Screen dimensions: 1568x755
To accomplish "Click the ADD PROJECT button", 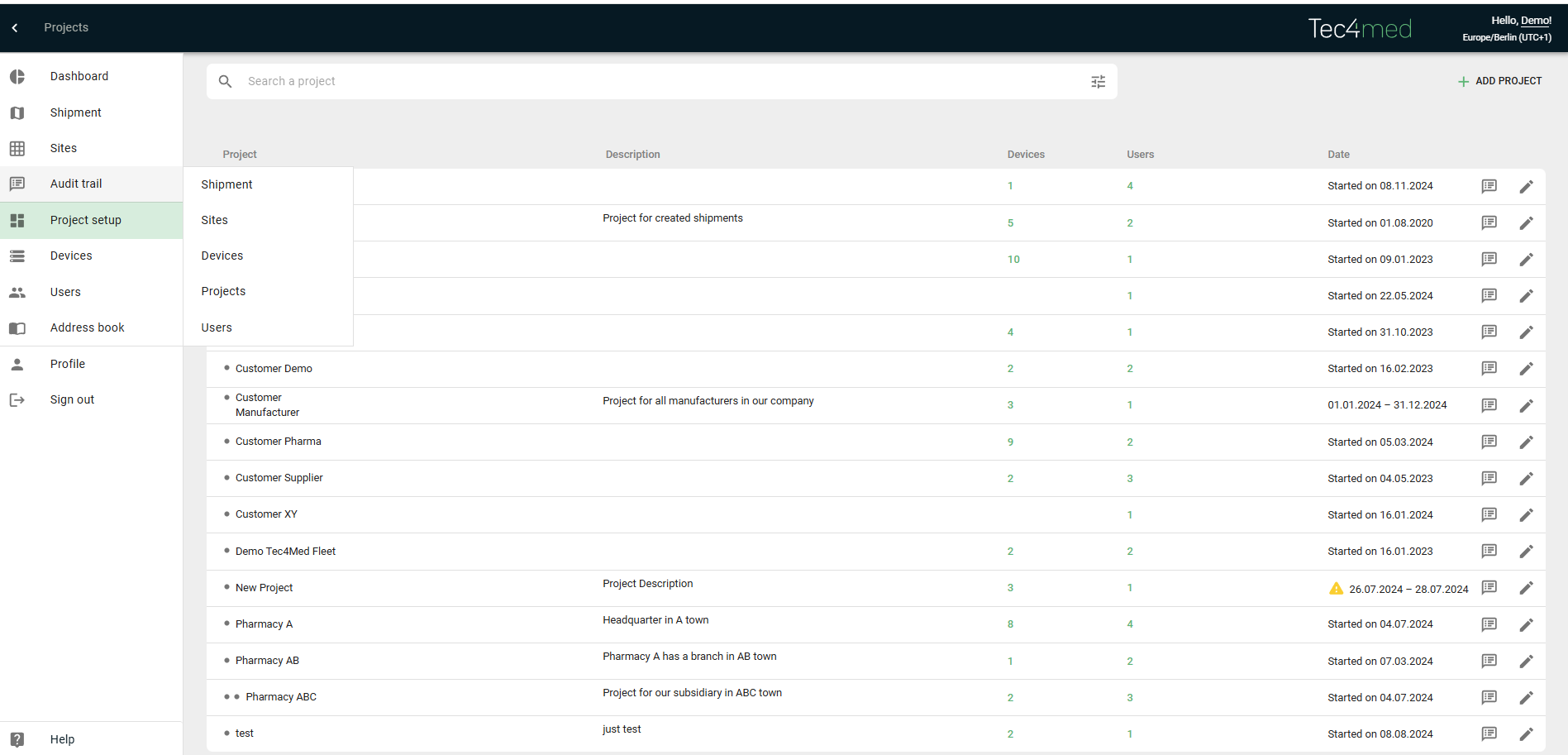I will (x=1499, y=82).
